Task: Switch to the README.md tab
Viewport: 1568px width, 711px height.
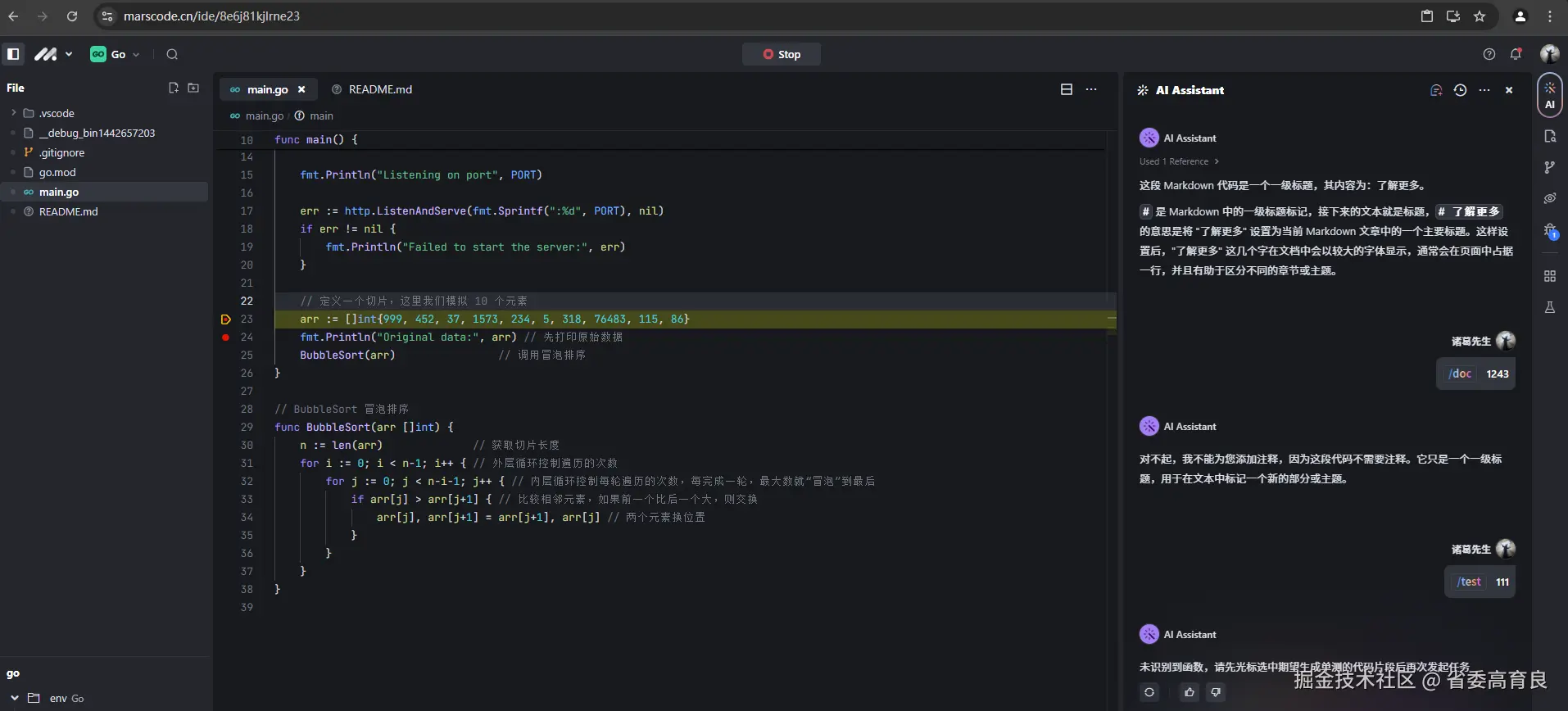Action: tap(379, 89)
